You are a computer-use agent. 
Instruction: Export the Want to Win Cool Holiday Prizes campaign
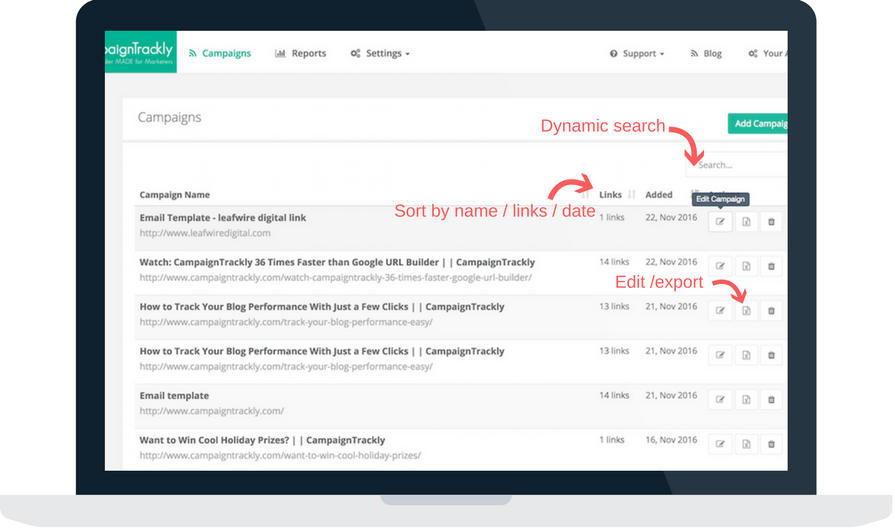pyautogui.click(x=746, y=444)
